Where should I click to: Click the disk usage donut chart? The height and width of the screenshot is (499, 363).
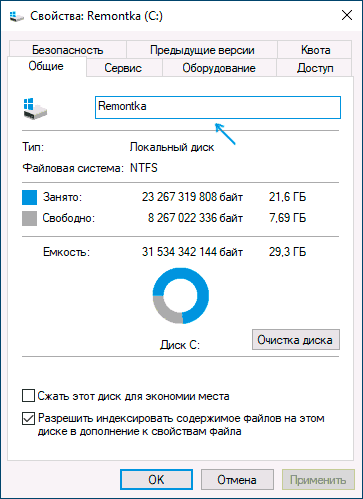point(181,296)
